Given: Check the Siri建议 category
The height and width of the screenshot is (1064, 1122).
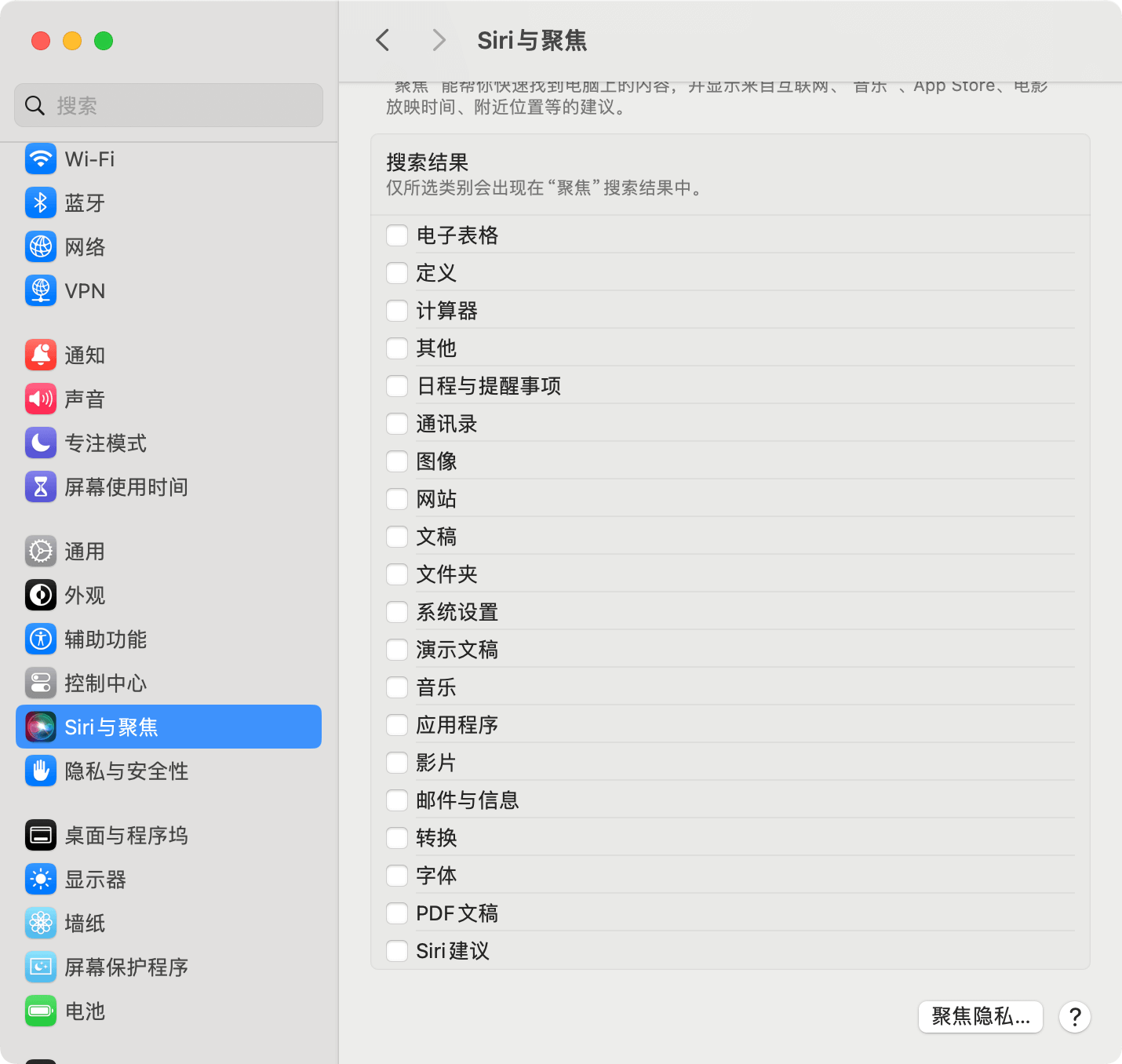Looking at the screenshot, I should pos(397,951).
